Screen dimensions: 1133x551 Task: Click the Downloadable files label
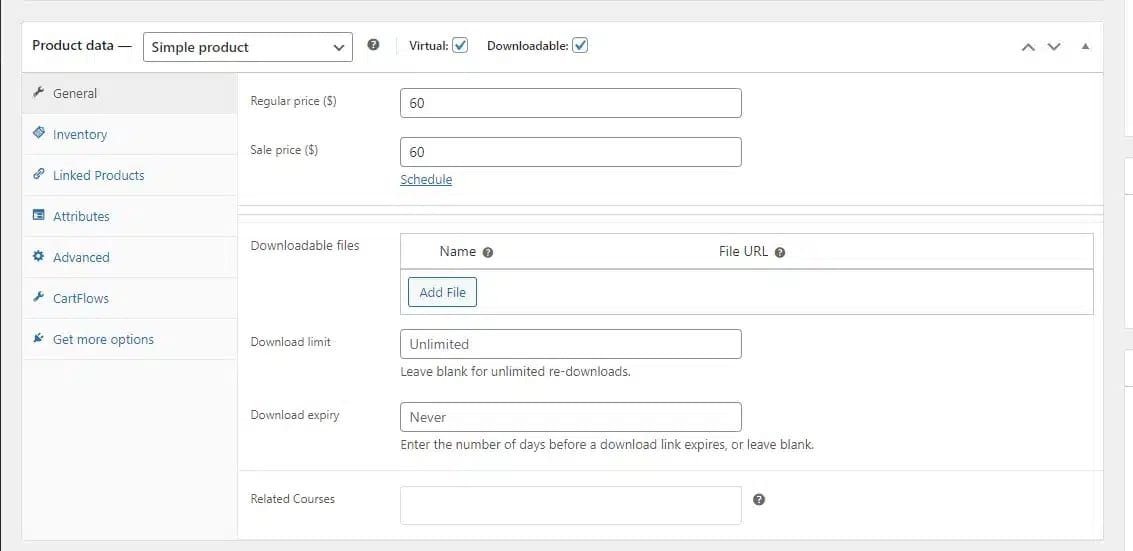(305, 246)
